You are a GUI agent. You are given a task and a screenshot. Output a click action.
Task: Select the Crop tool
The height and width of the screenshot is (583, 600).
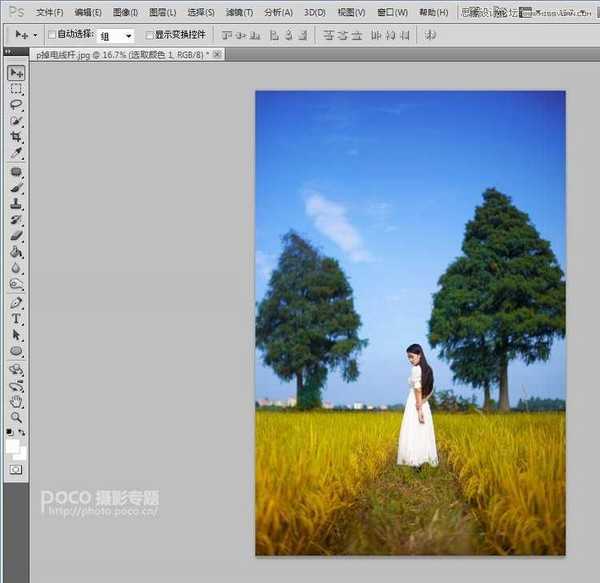tap(16, 137)
